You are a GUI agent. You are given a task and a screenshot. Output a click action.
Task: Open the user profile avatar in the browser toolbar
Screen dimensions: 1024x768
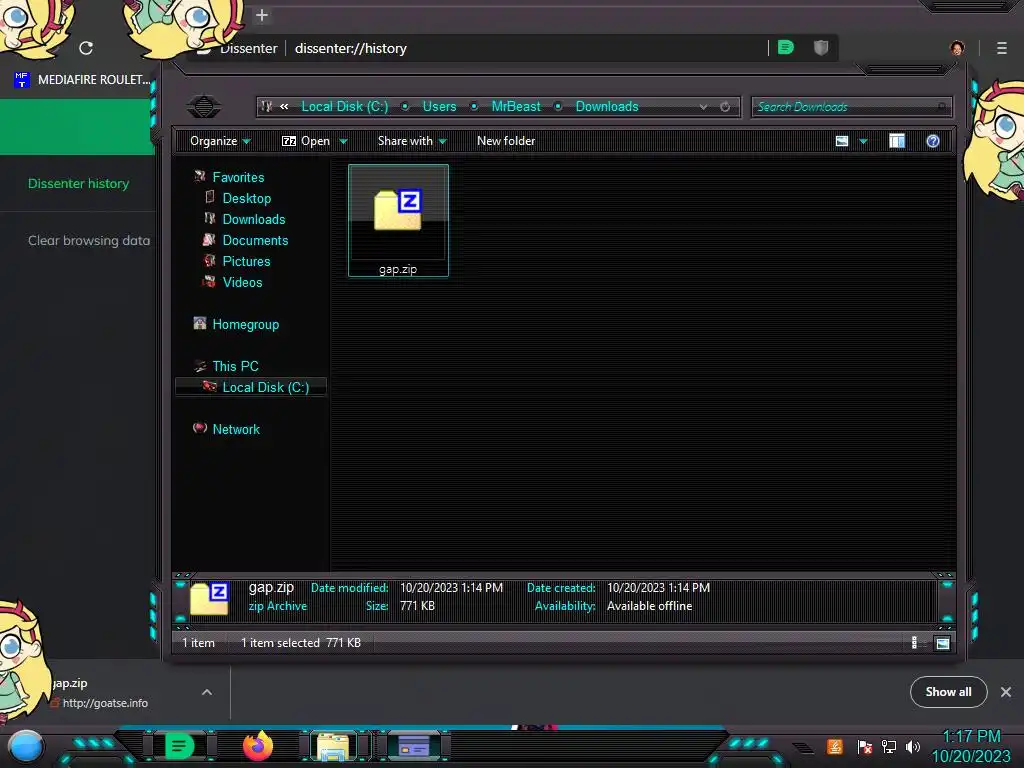click(x=957, y=48)
